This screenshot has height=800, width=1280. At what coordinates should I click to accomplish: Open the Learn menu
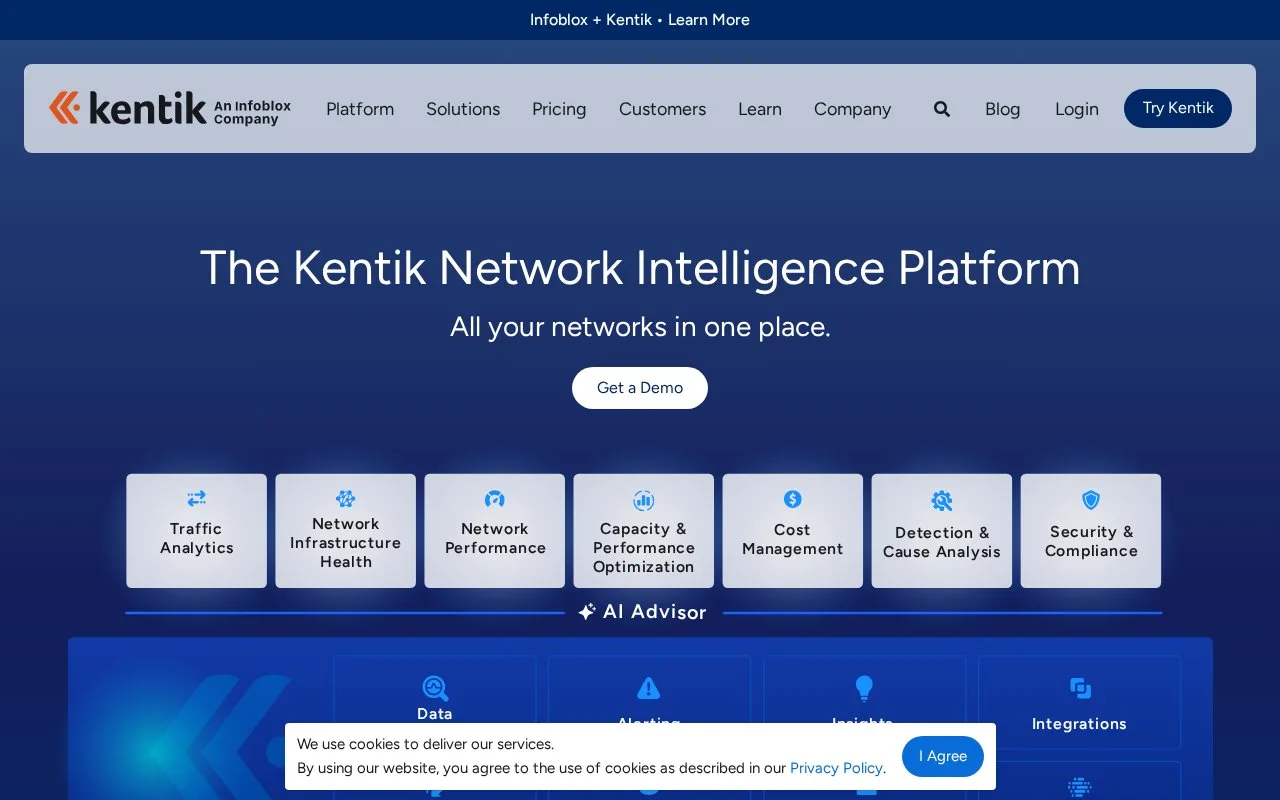pyautogui.click(x=760, y=109)
